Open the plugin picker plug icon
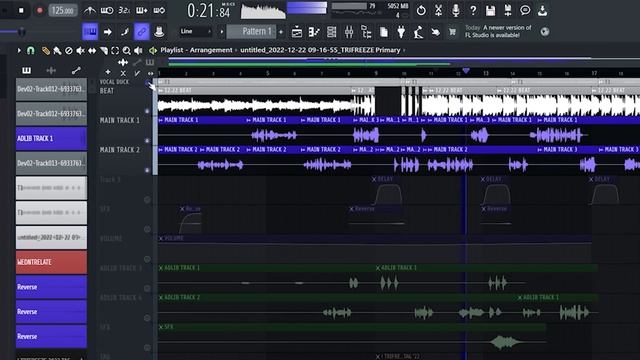The width and height of the screenshot is (640, 360). 401,31
